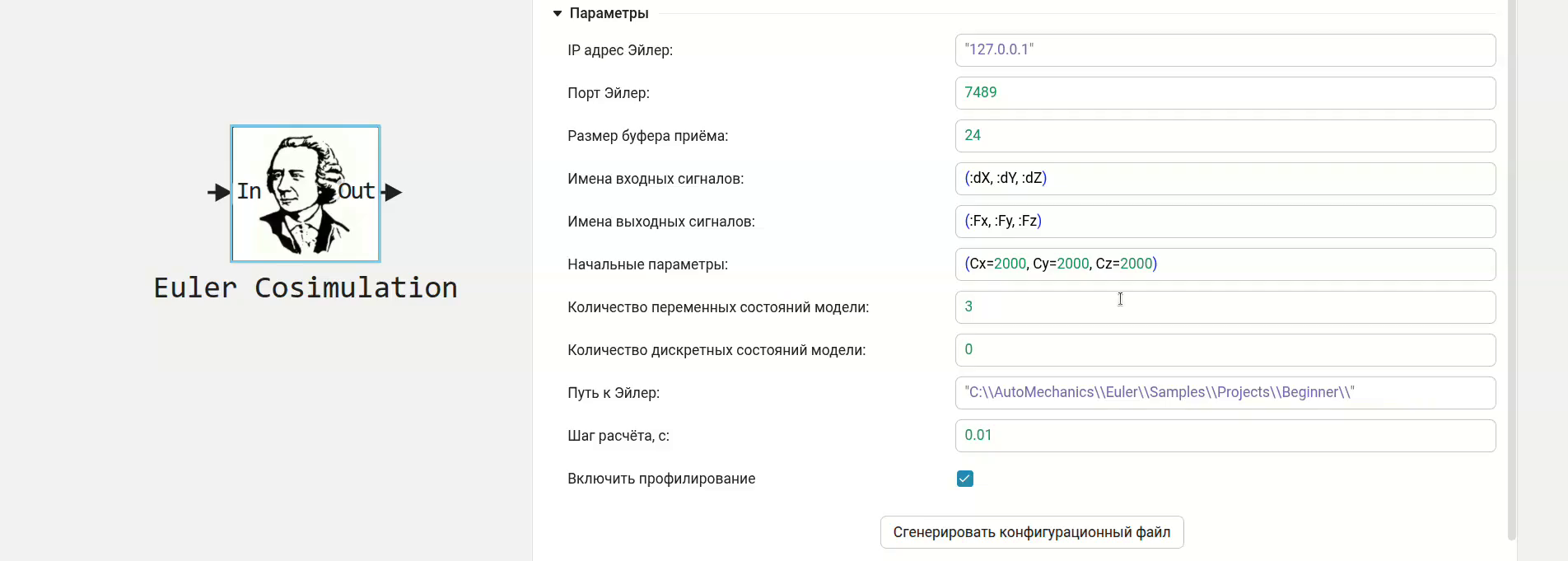Screen dimensions: 1568x561
Task: Toggle the profiling checkbox
Action: 965,479
